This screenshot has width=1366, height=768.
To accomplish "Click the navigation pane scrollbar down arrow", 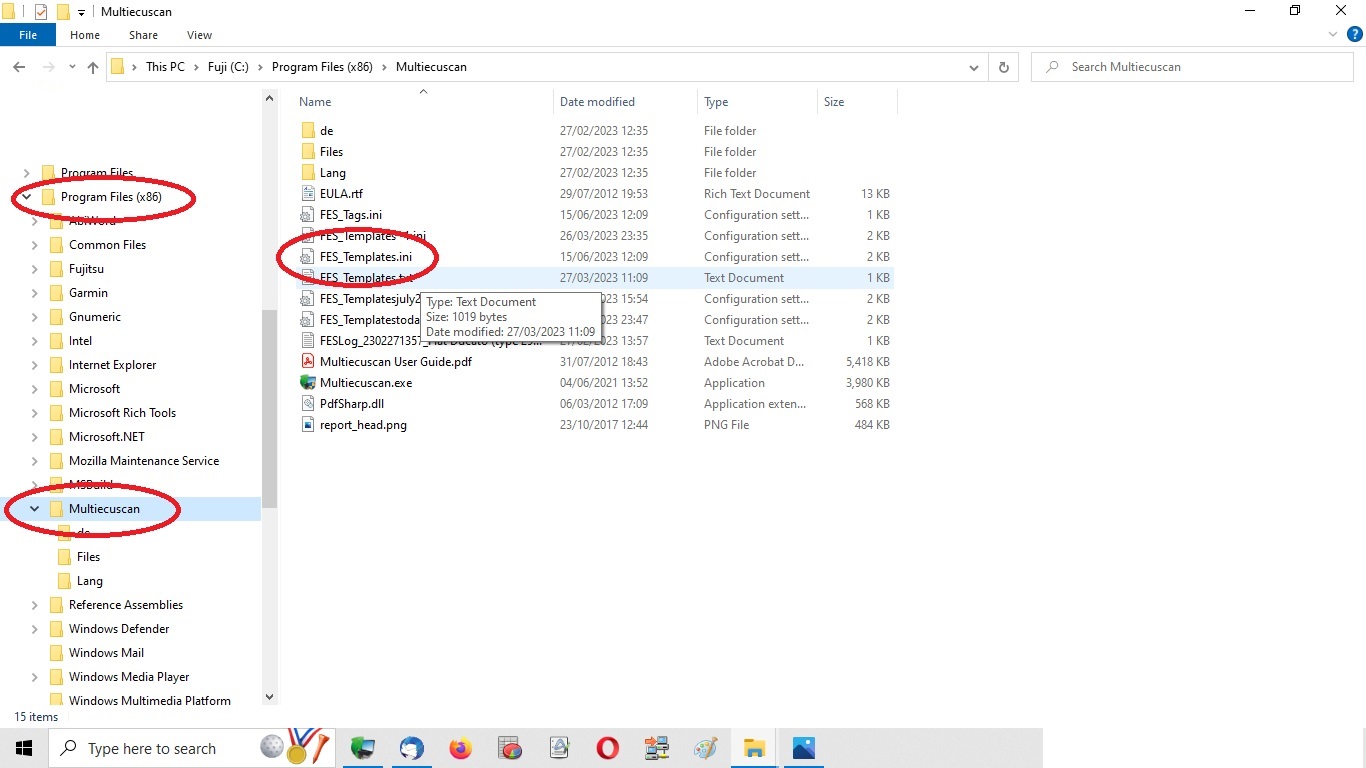I will [269, 696].
